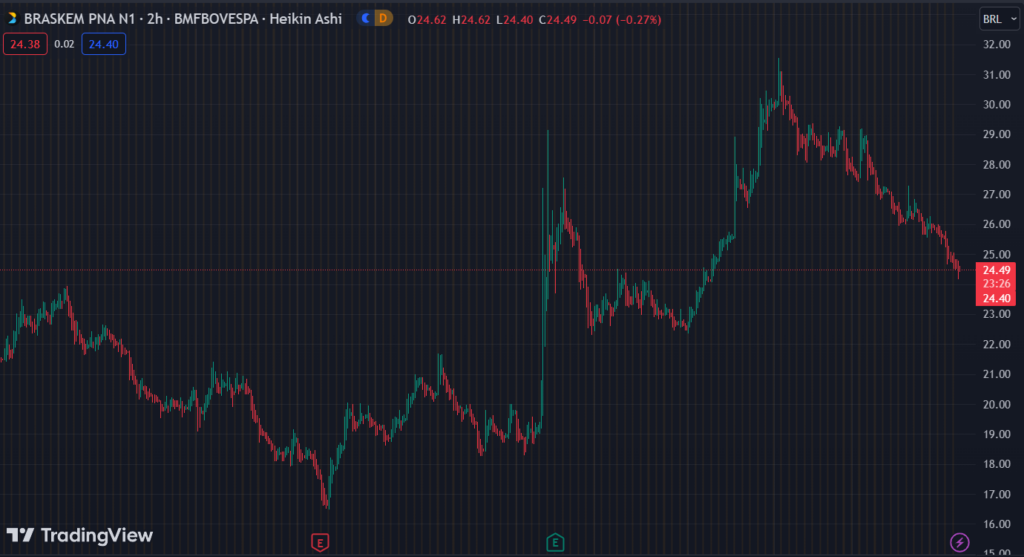Click the high value H24.62
The image size is (1024, 557).
(471, 20)
